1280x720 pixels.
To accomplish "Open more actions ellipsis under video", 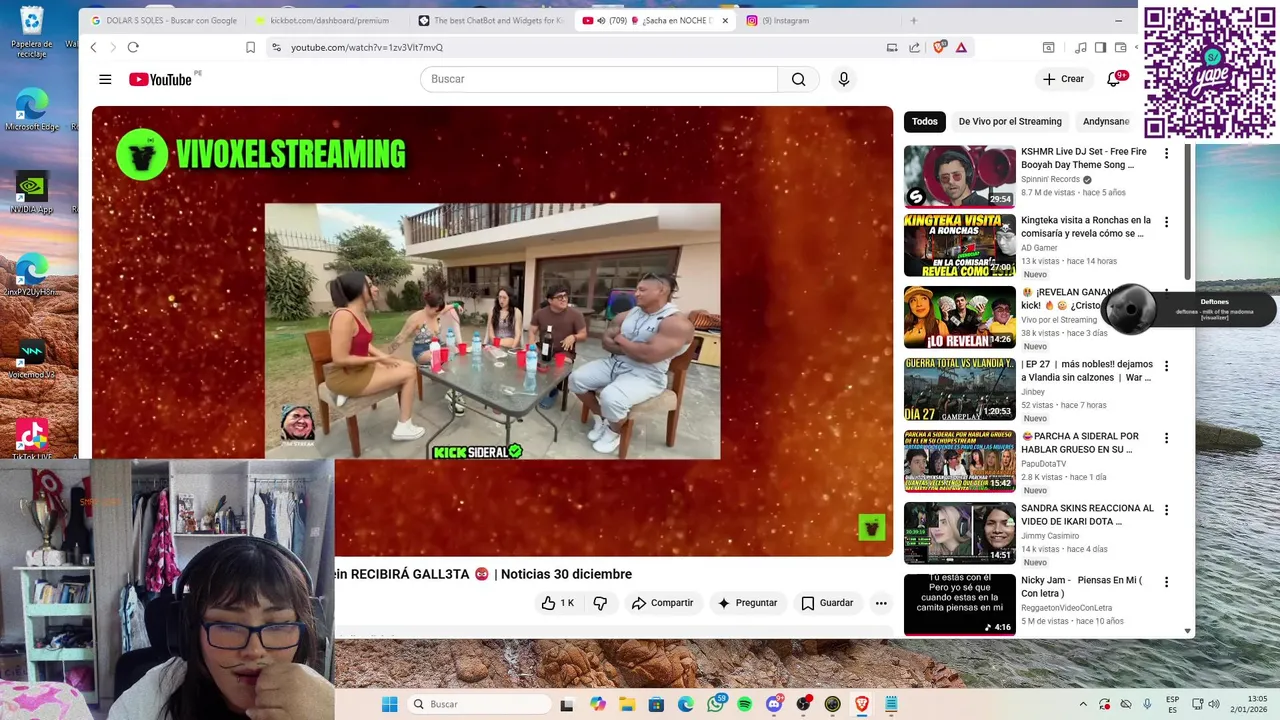I will [881, 603].
